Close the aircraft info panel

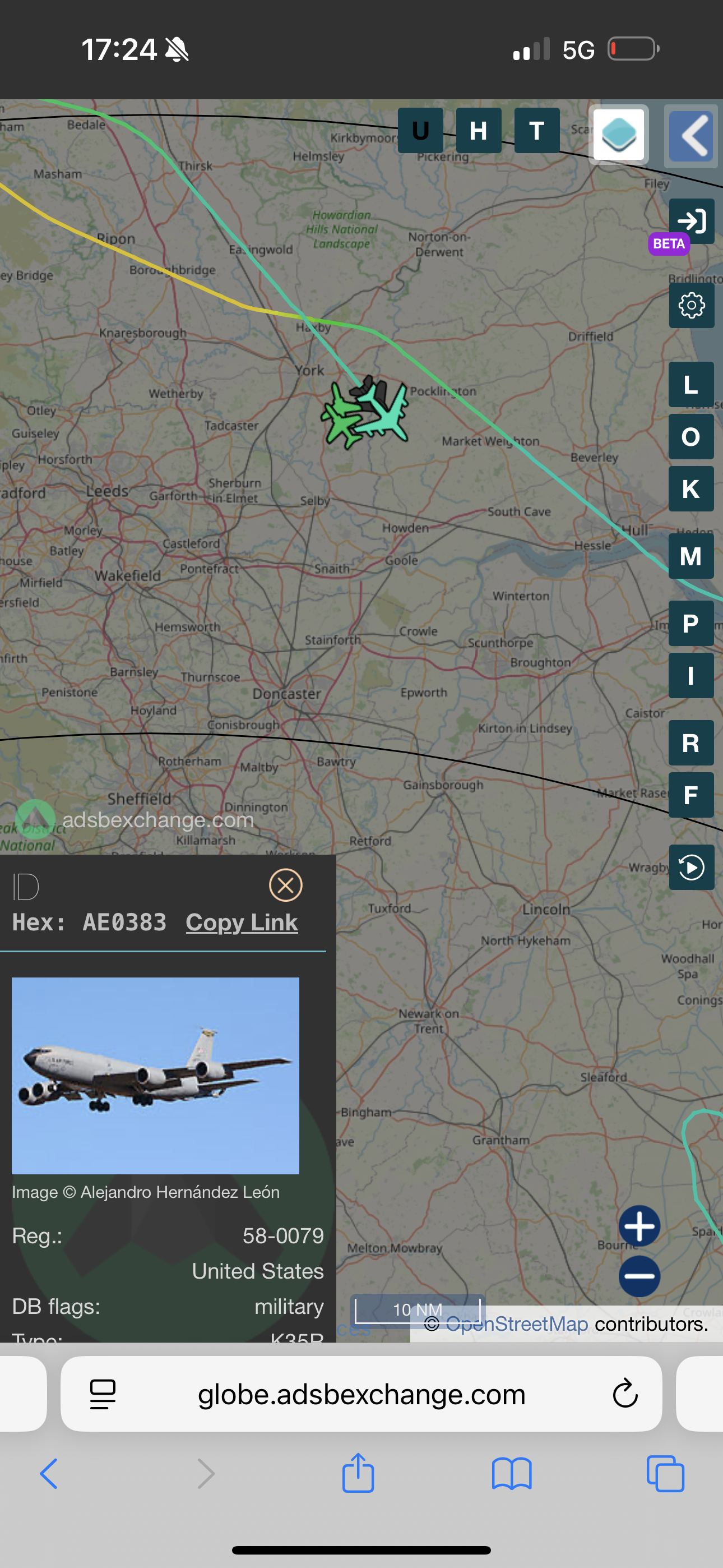pos(285,885)
